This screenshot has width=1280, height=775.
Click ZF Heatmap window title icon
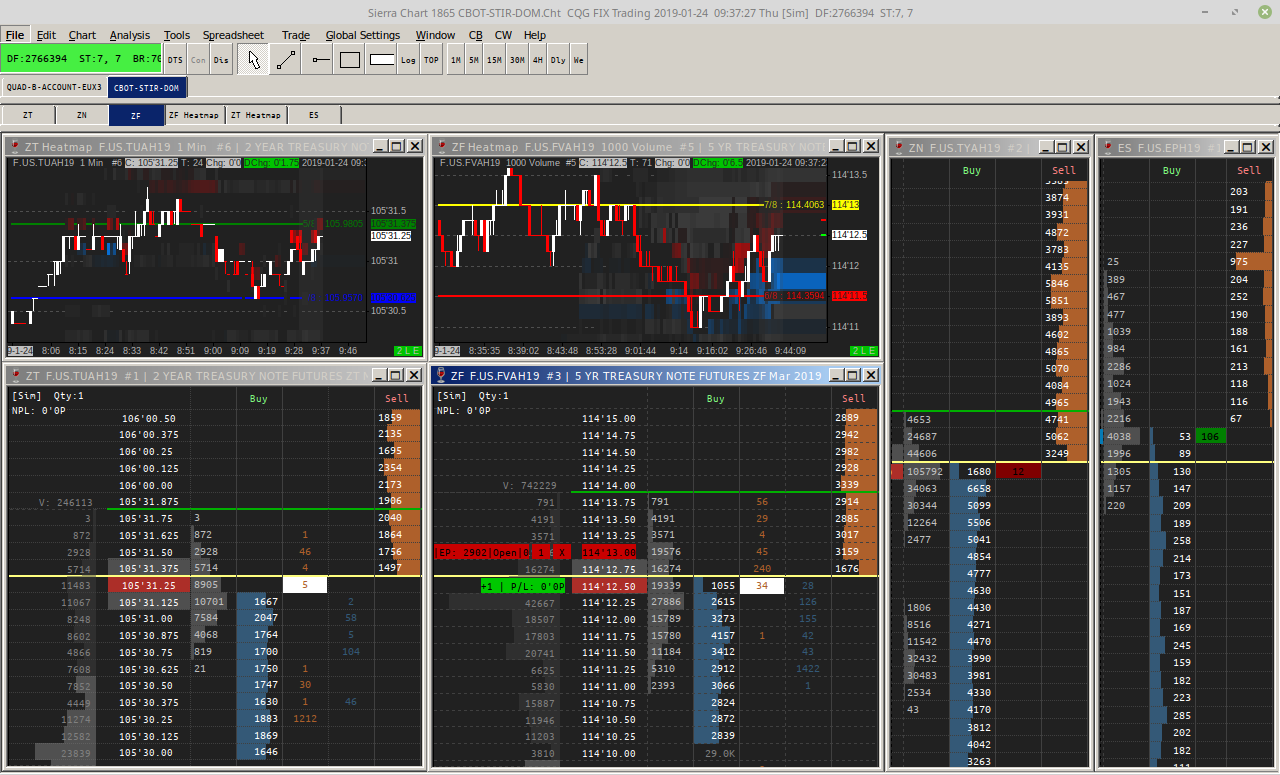(442, 147)
